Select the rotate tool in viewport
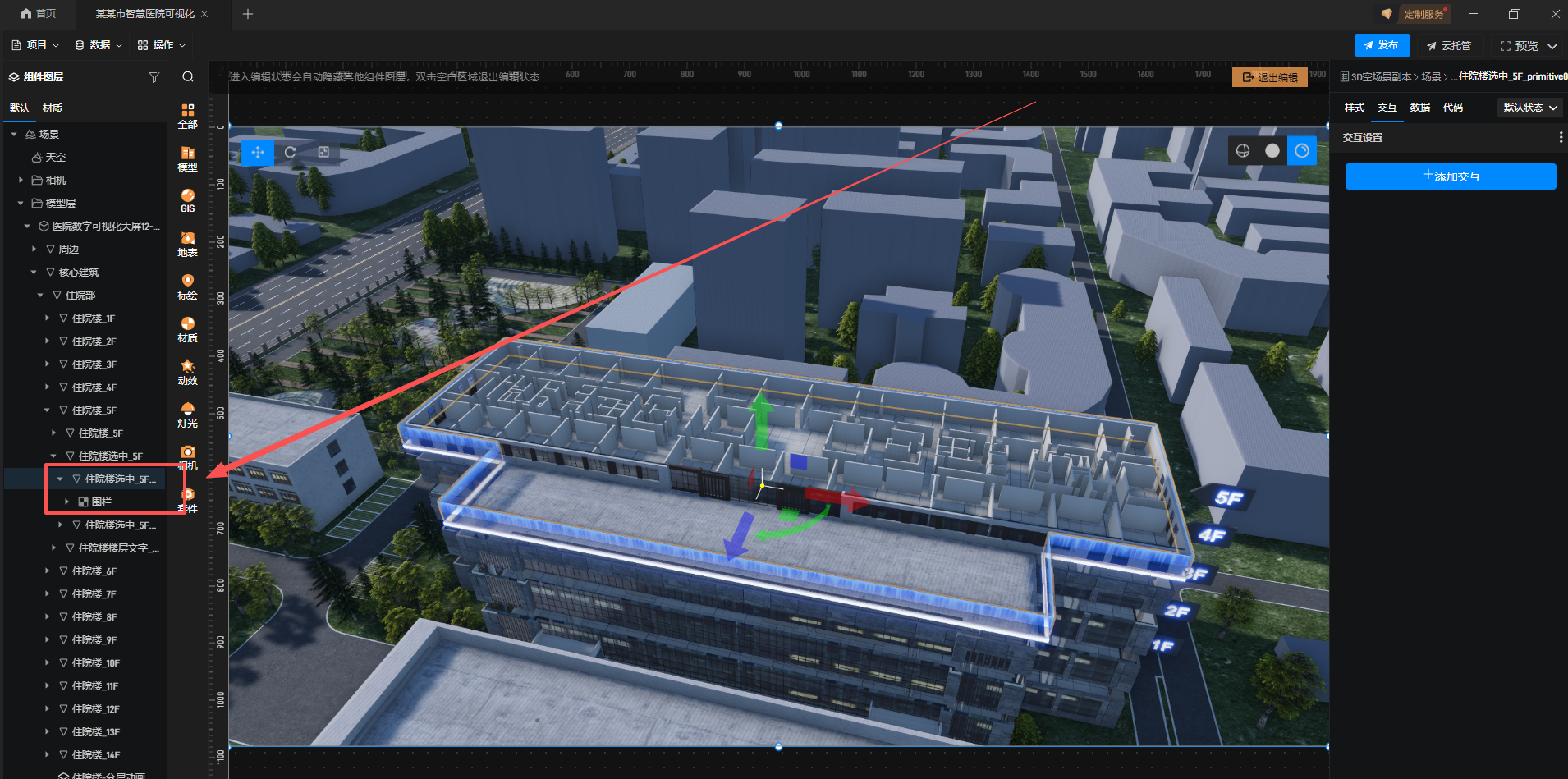Image resolution: width=1568 pixels, height=779 pixels. click(291, 152)
